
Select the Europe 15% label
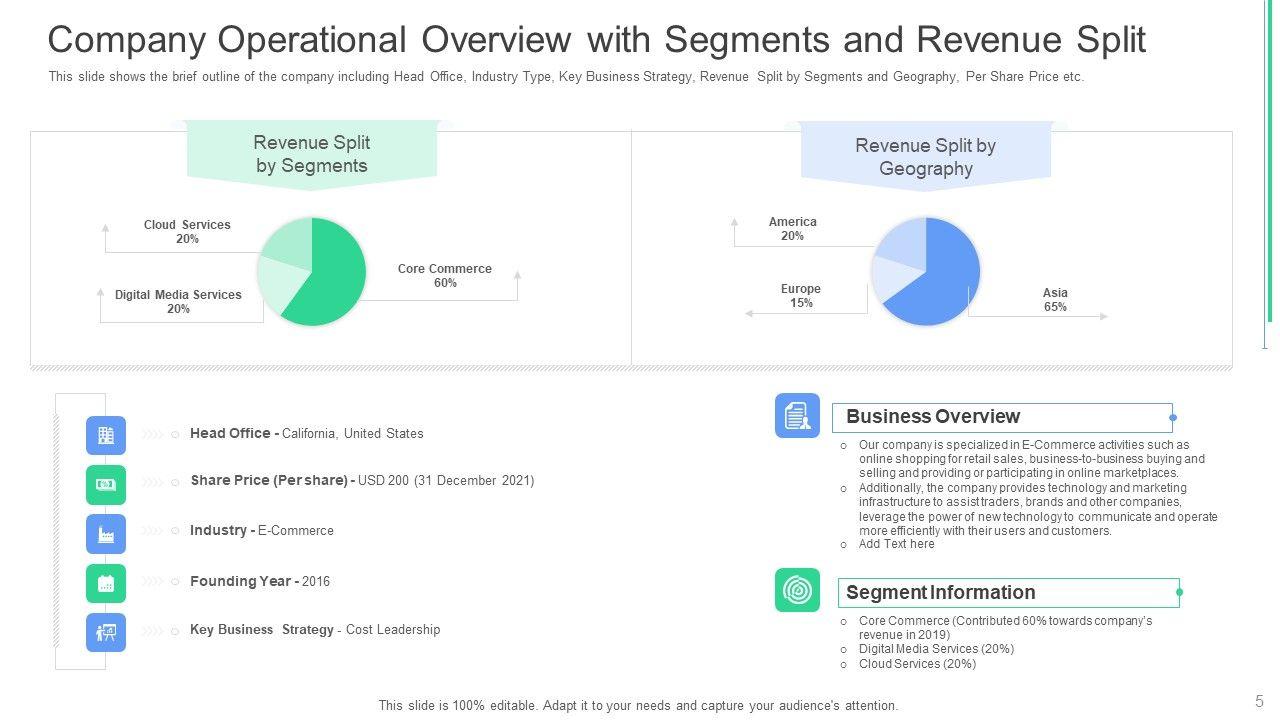tap(800, 296)
